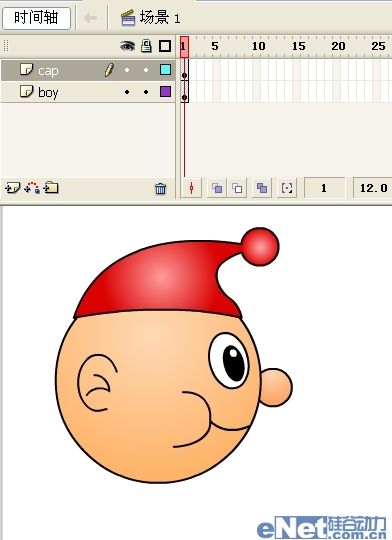
Task: Click the add motion guide icon
Action: coord(32,188)
